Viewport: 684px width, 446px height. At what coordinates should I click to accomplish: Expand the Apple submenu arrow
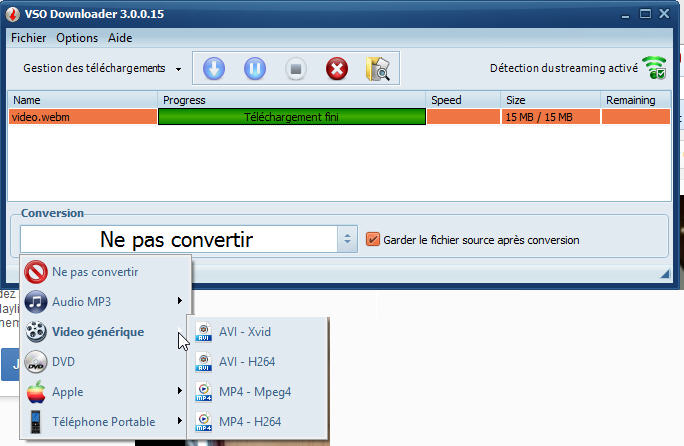pos(179,391)
